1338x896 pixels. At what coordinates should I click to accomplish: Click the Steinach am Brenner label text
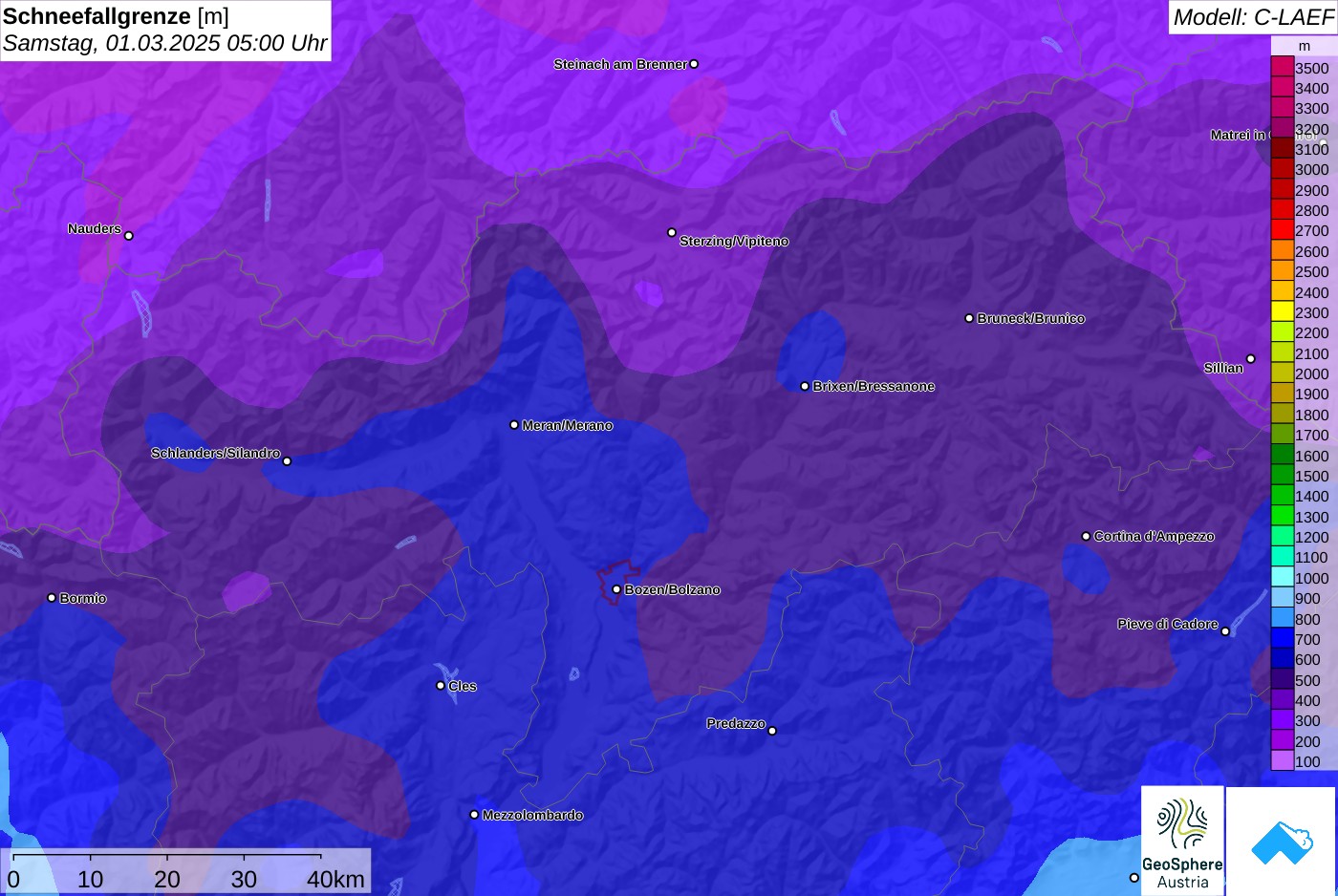point(620,64)
